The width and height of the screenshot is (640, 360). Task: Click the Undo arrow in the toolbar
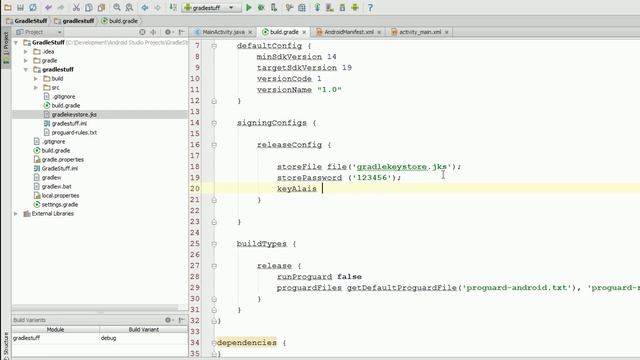click(48, 7)
